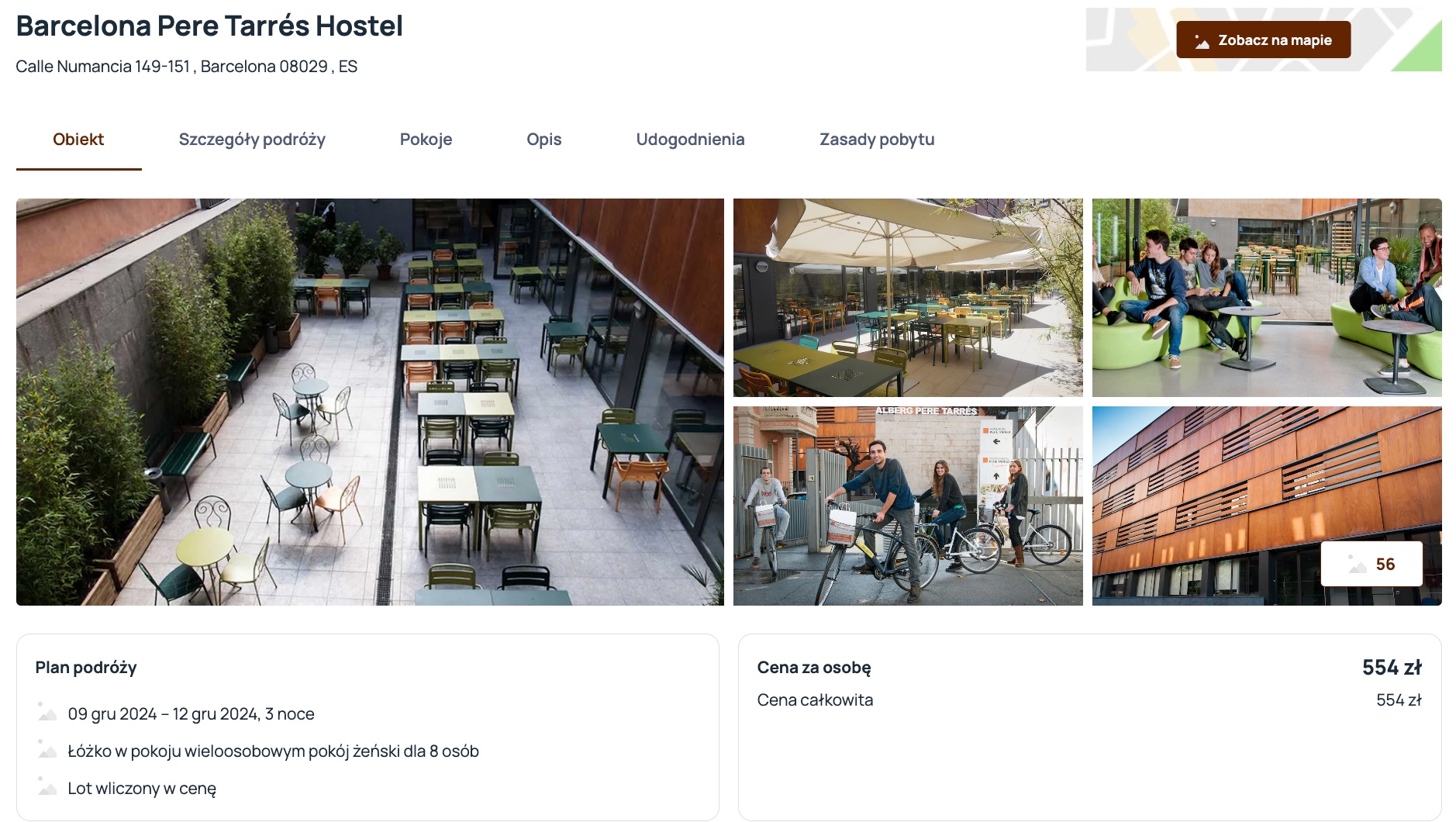Open the full gallery with the 56 photos badge
The image size is (1456, 822).
[1371, 564]
